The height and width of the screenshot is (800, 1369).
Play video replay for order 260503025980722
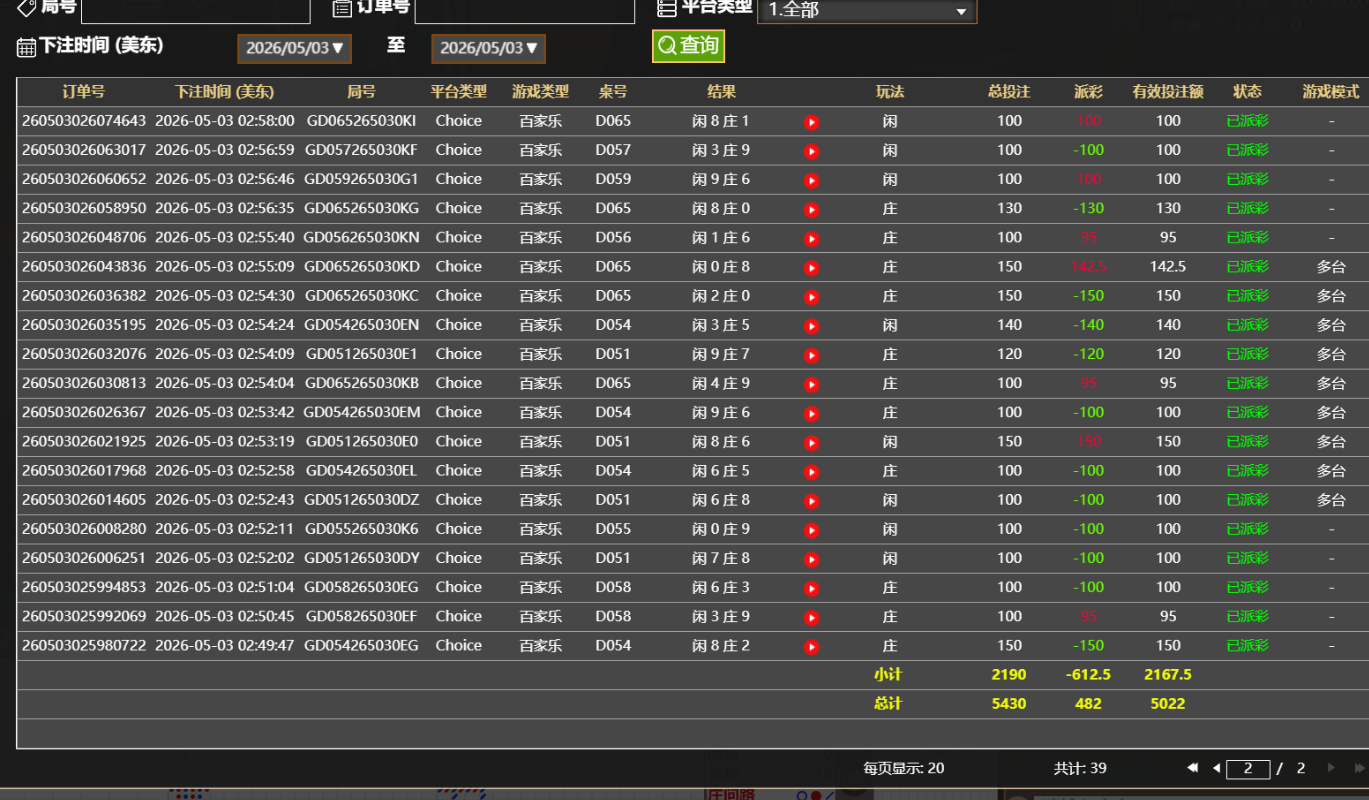point(811,646)
